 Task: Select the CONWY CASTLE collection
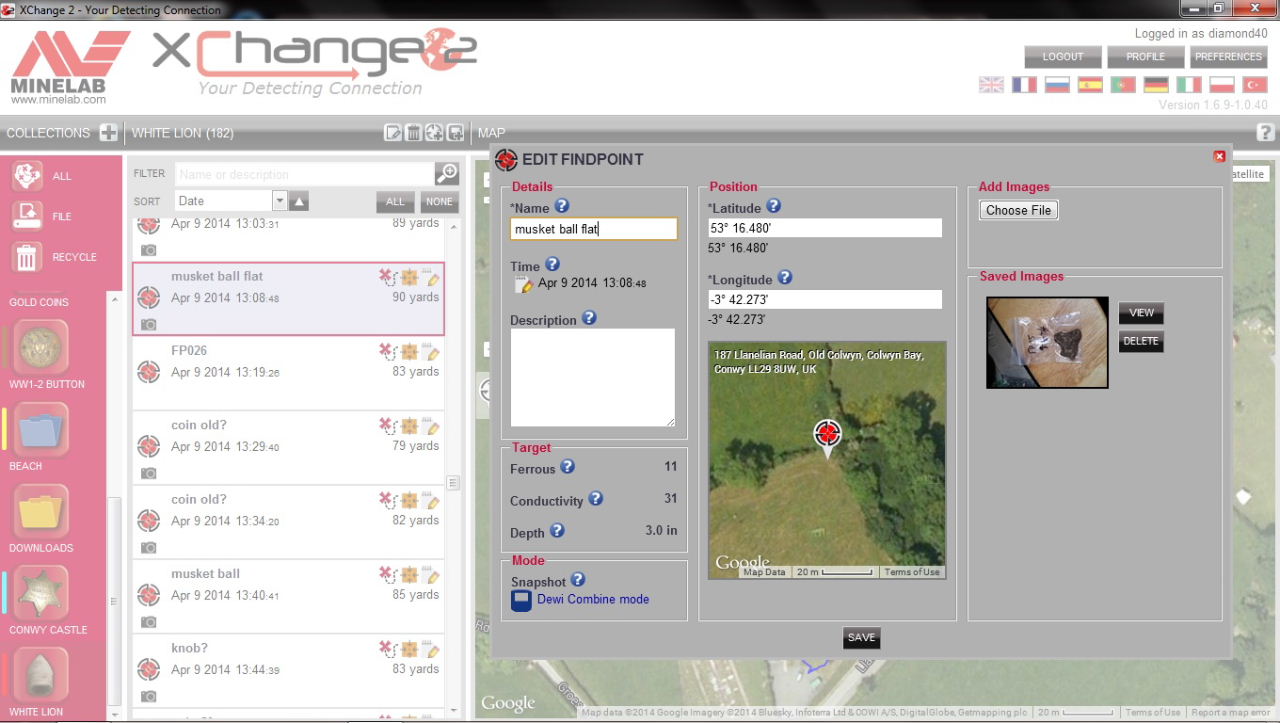pos(41,593)
